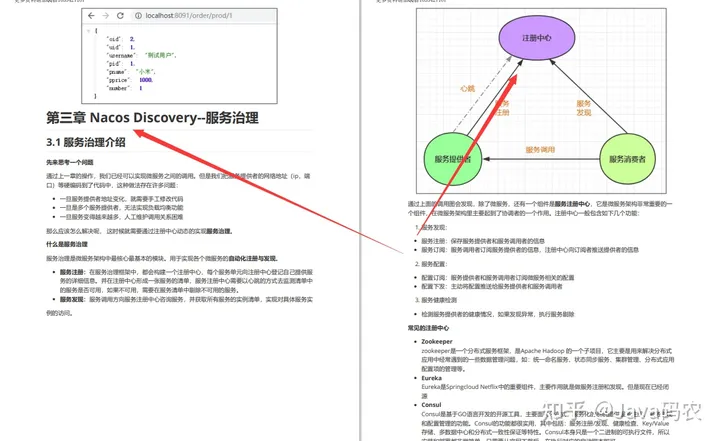Click the bold text 先来思考一个问题
The width and height of the screenshot is (720, 441).
coord(70,162)
